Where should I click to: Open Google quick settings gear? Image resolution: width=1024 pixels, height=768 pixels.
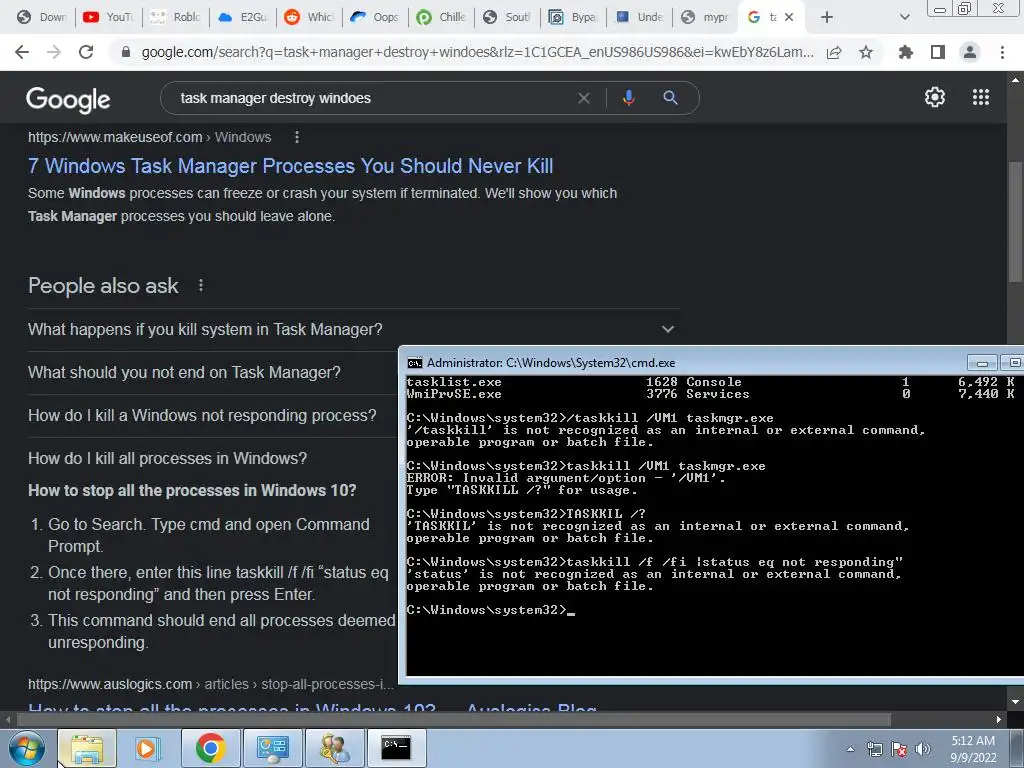[x=935, y=97]
